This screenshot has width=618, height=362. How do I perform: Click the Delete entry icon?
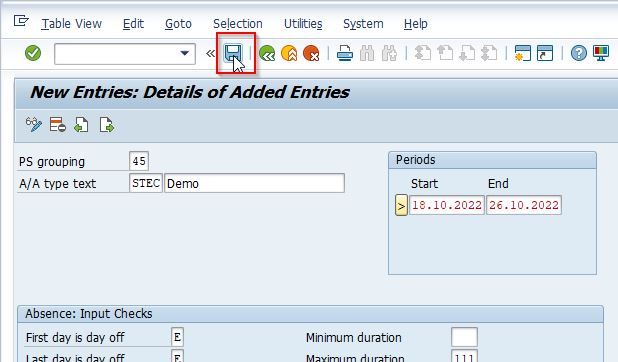coord(58,125)
